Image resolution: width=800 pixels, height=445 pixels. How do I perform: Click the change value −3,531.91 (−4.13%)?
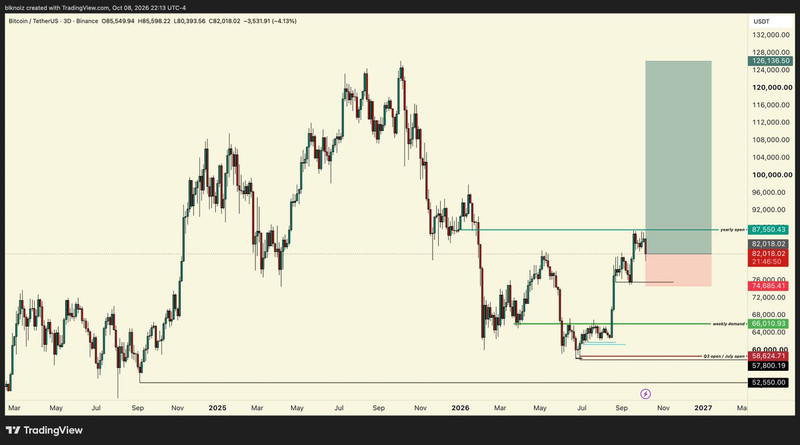coord(270,21)
